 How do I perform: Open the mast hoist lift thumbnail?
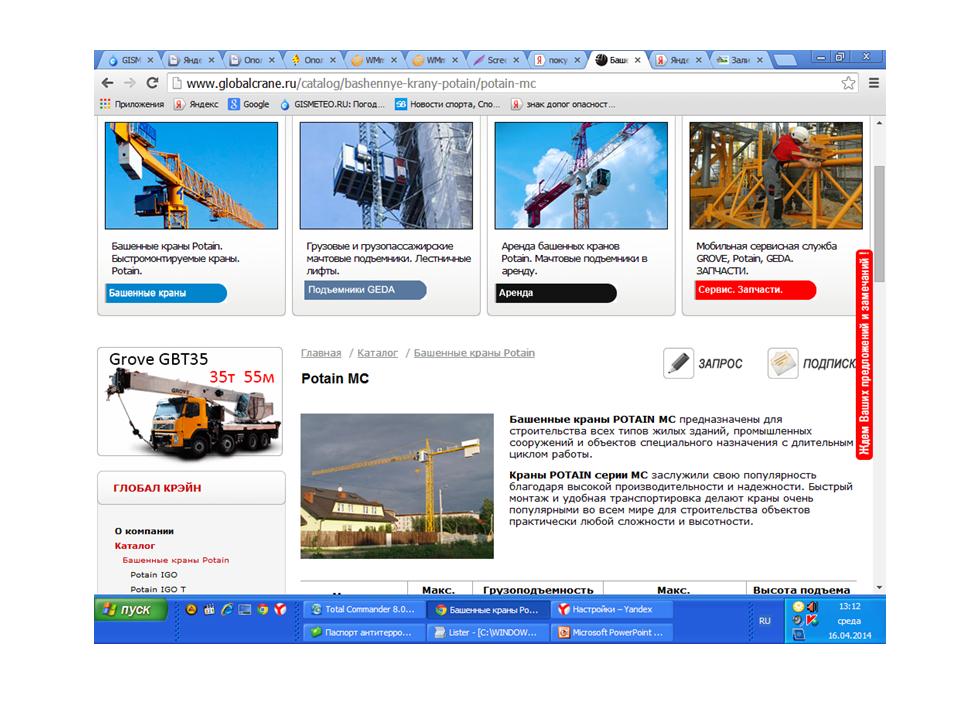[386, 176]
